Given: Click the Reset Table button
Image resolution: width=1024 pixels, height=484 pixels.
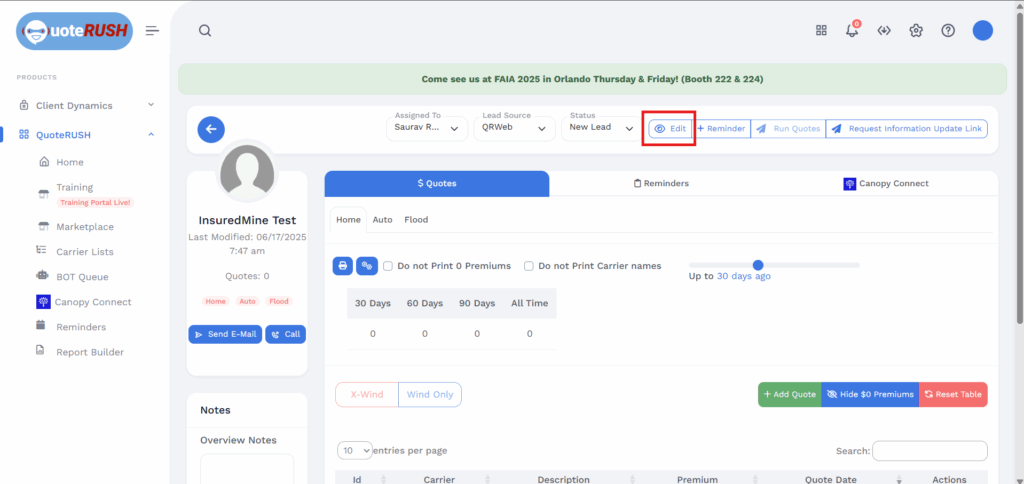Looking at the screenshot, I should [x=953, y=395].
